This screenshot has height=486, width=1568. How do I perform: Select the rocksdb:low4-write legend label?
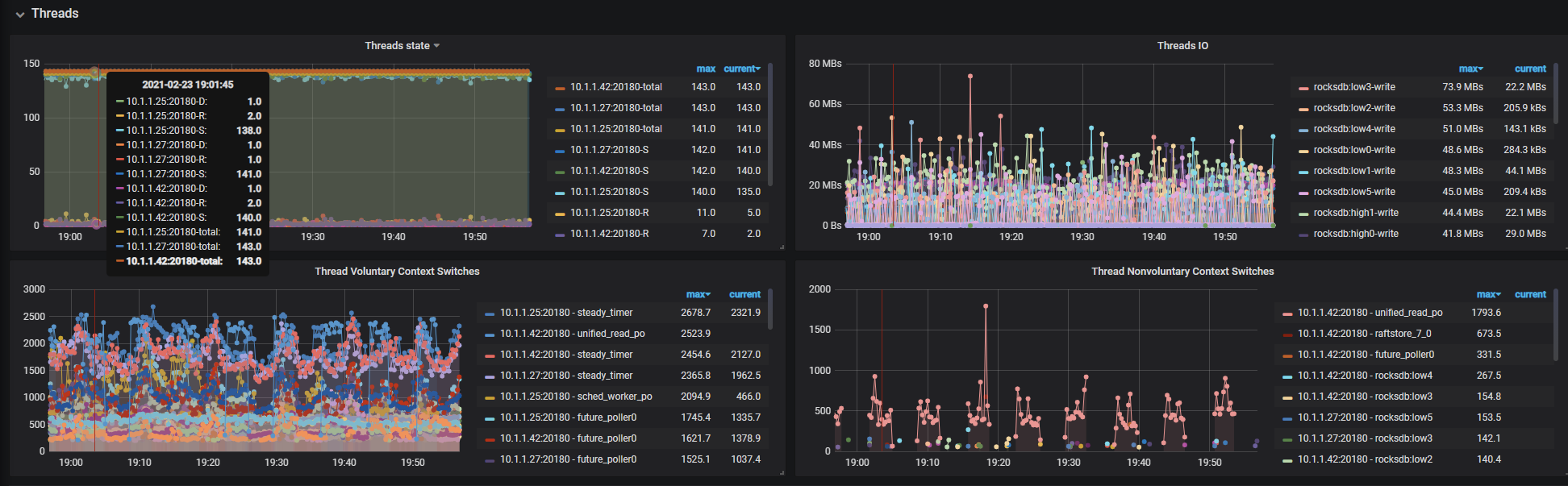(x=1353, y=129)
